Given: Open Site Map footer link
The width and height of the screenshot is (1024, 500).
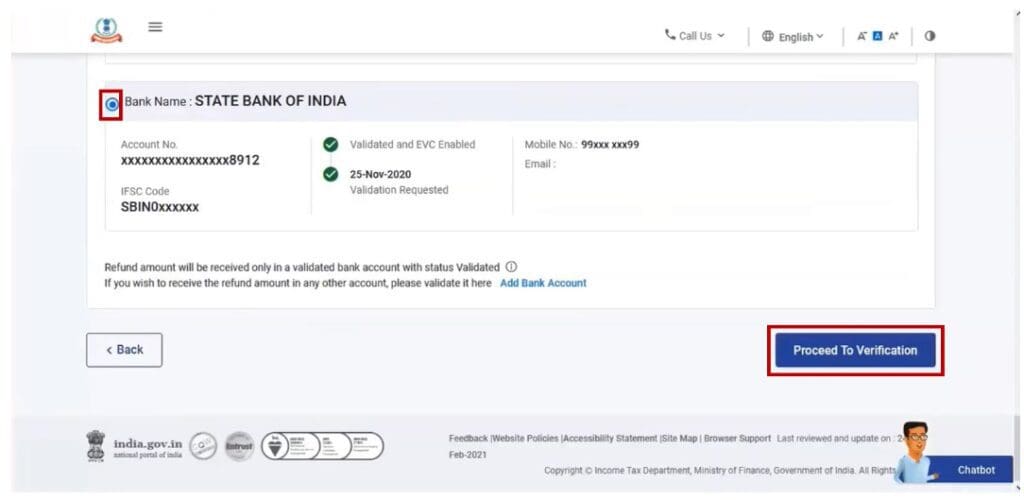Looking at the screenshot, I should (x=679, y=439).
